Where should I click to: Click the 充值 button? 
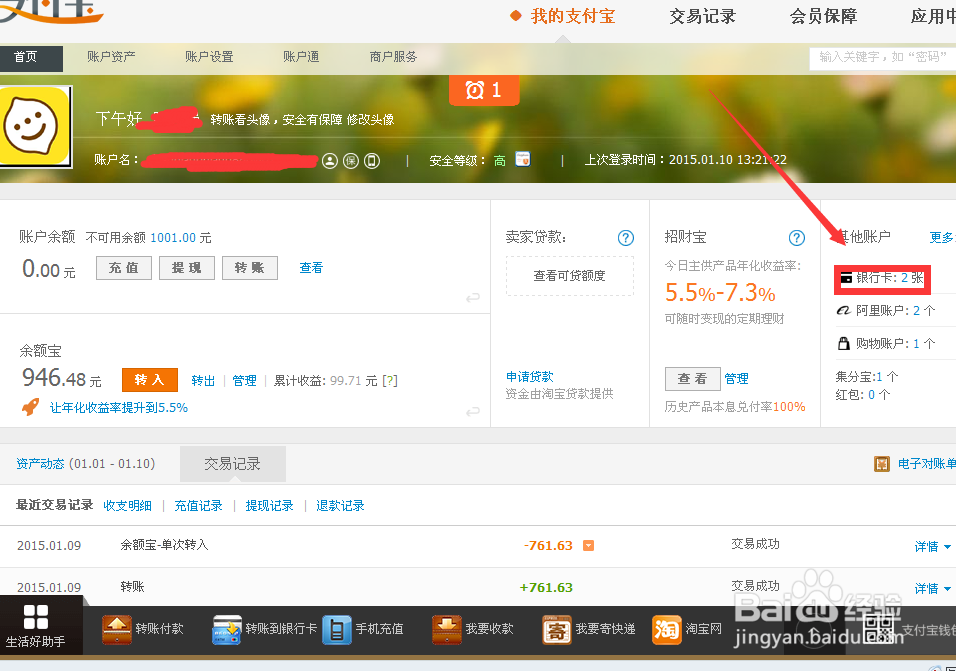124,268
